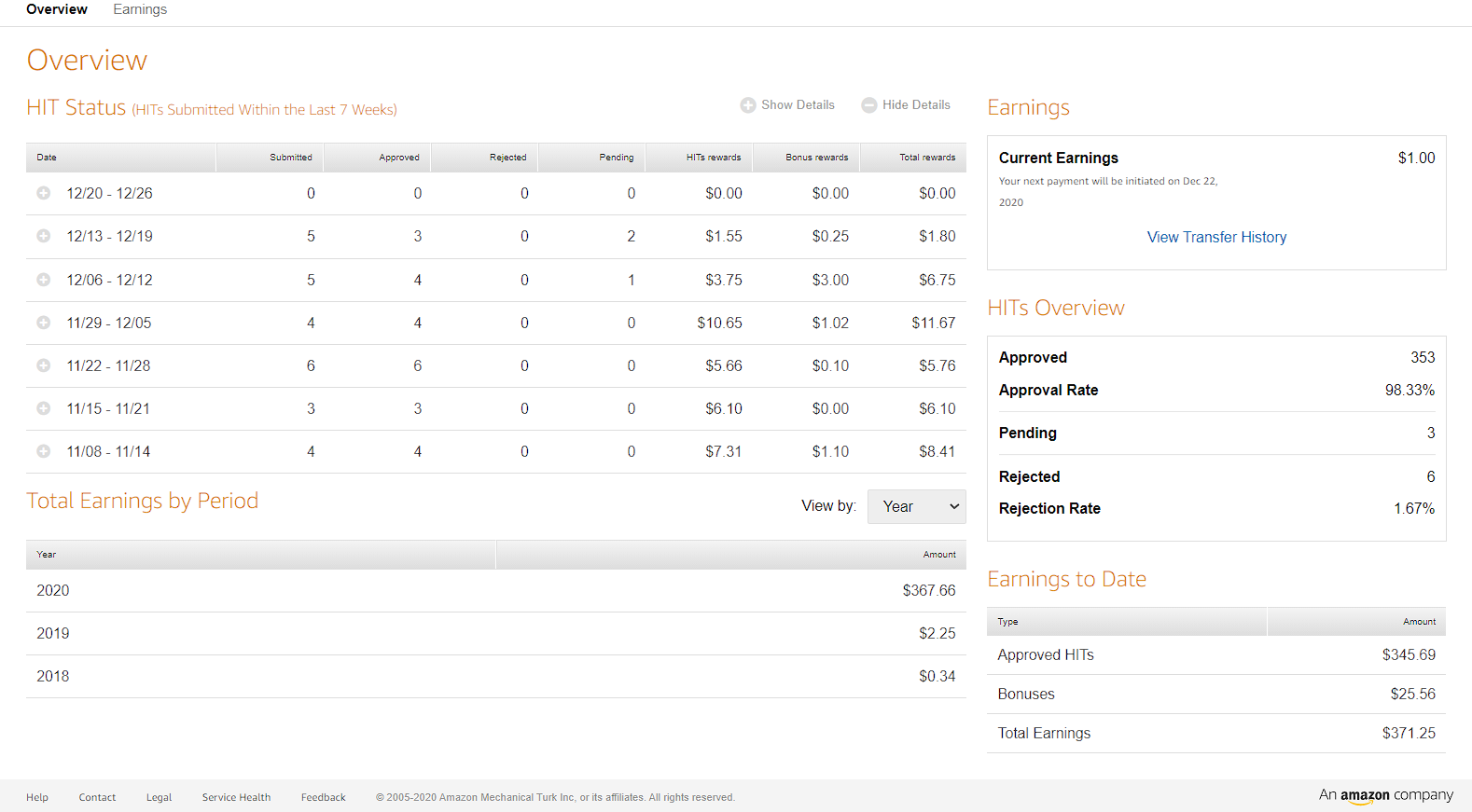This screenshot has width=1472, height=812.
Task: Click the $3.00 bonus rewards value
Action: [x=830, y=280]
